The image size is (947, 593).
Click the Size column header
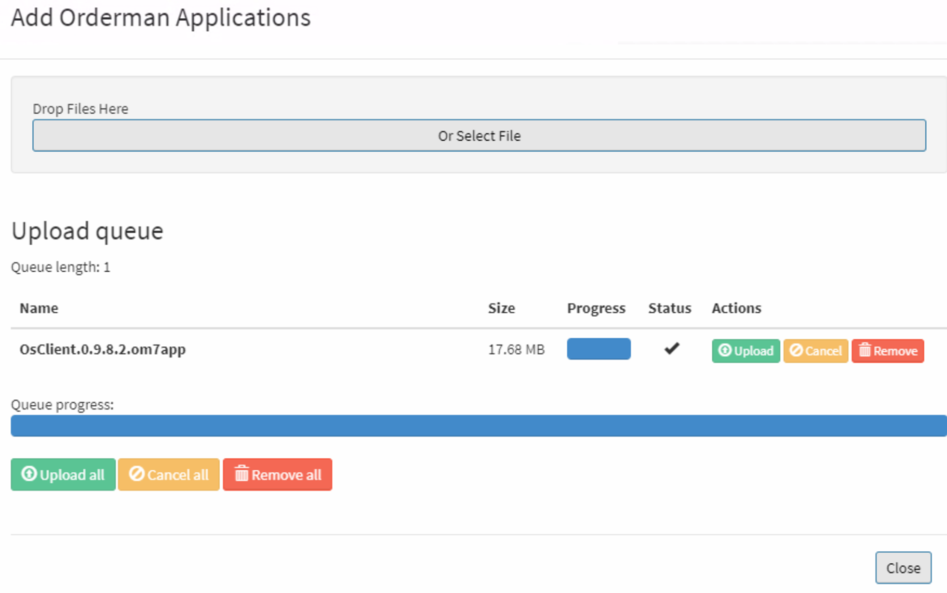[501, 308]
